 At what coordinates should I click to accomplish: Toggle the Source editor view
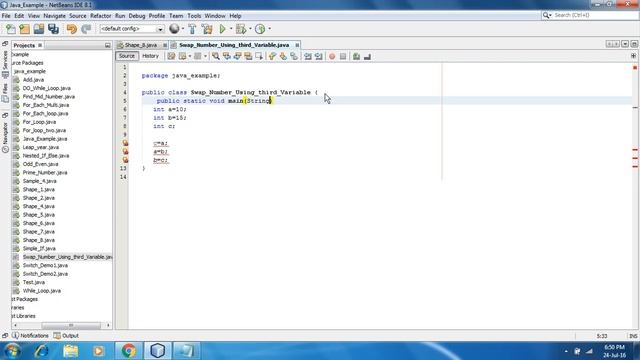[127, 56]
